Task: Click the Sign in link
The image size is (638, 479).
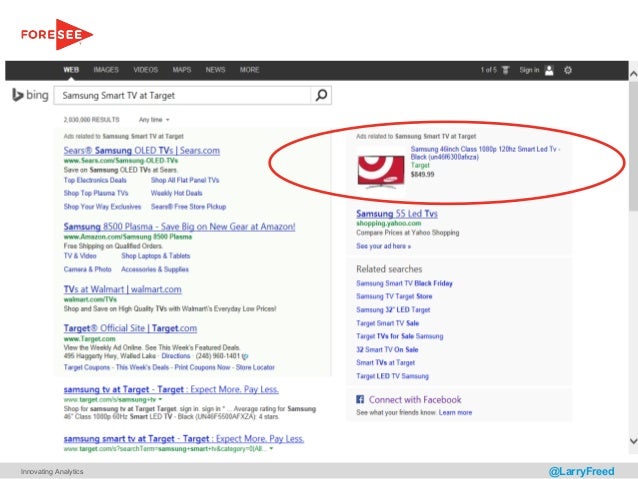Action: tap(529, 70)
